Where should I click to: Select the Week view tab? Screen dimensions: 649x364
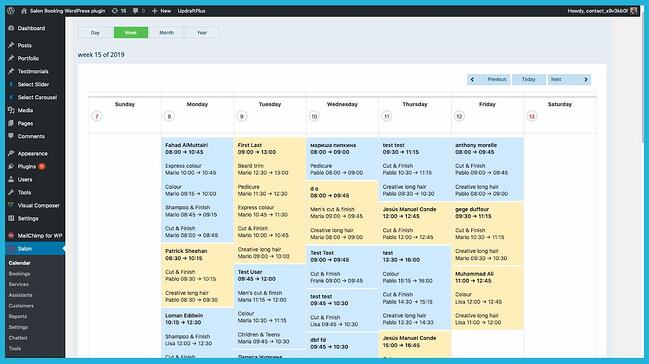pyautogui.click(x=131, y=33)
